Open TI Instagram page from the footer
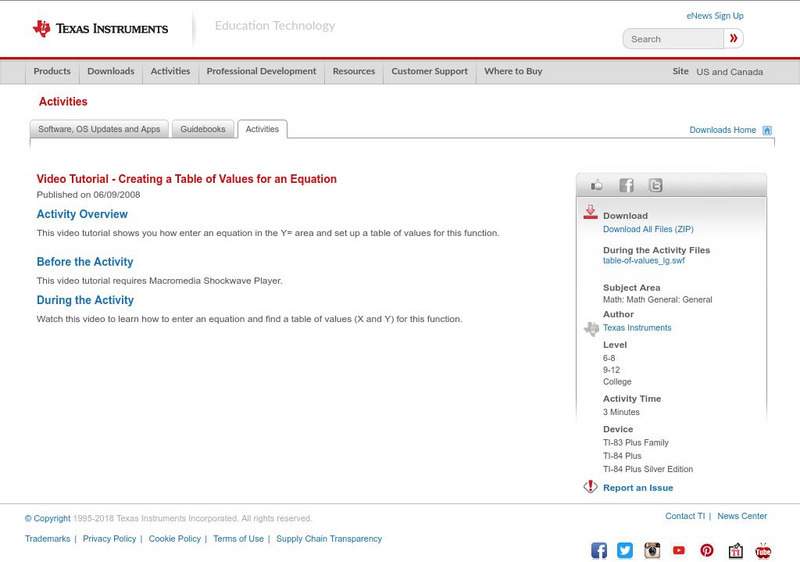 [x=652, y=550]
